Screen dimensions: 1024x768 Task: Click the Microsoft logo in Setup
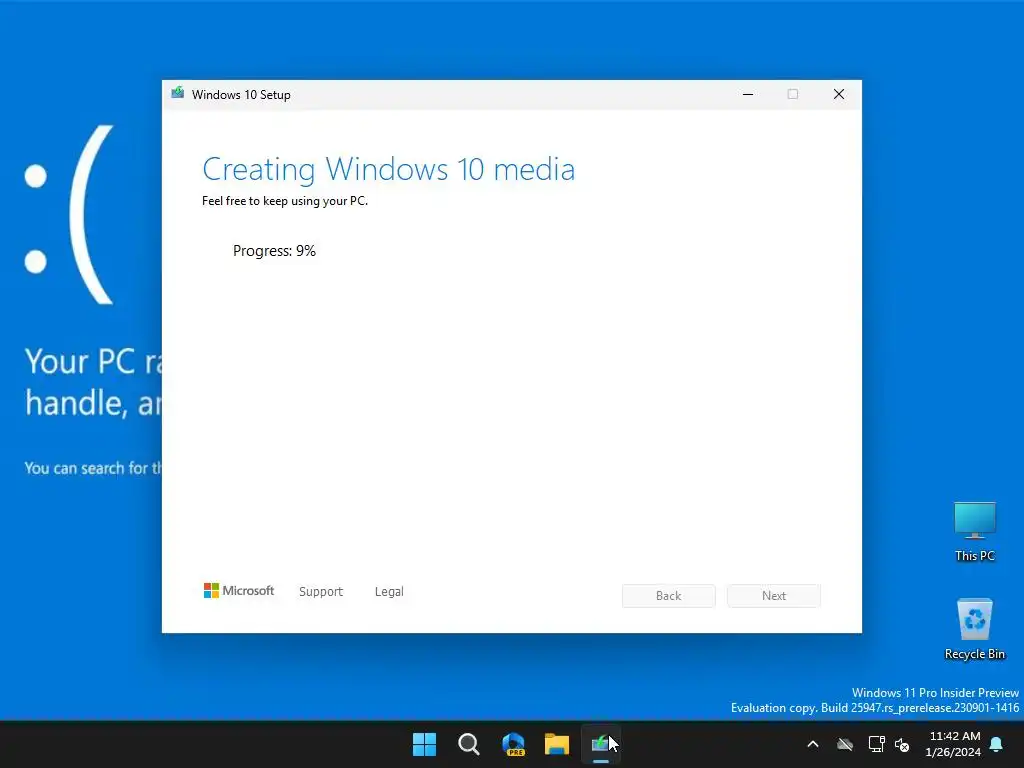coord(239,591)
